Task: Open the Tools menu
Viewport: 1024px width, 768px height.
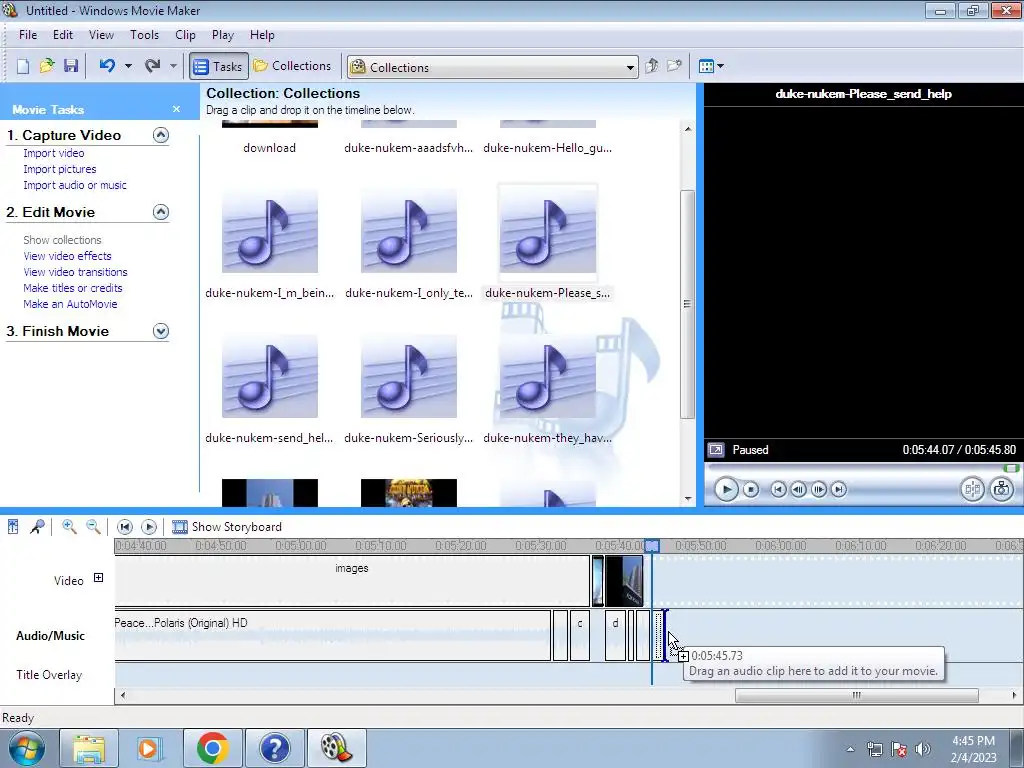Action: 144,35
